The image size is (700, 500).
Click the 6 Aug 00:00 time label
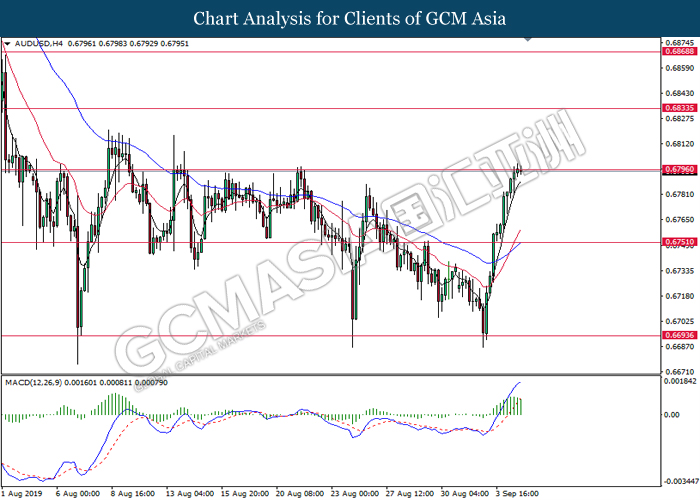[x=78, y=494]
